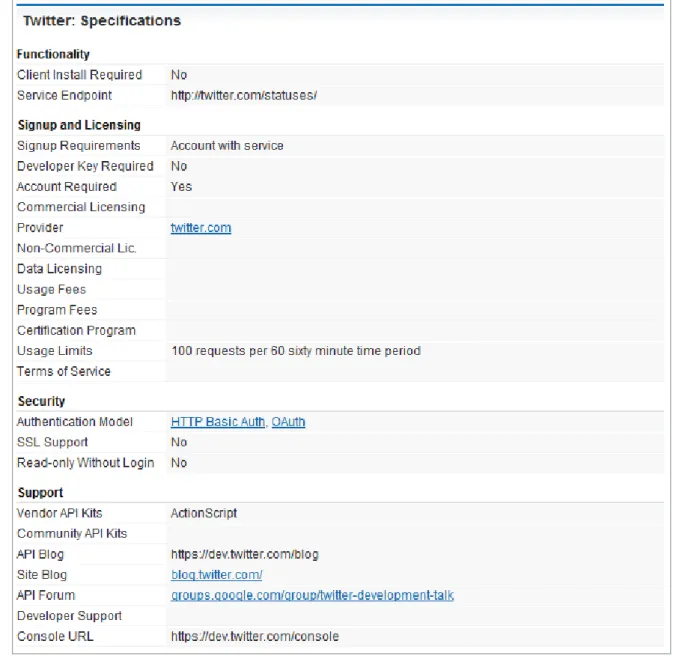This screenshot has width=673, height=656.
Task: Follow the HTTP Basic Auth link
Action: (218, 422)
